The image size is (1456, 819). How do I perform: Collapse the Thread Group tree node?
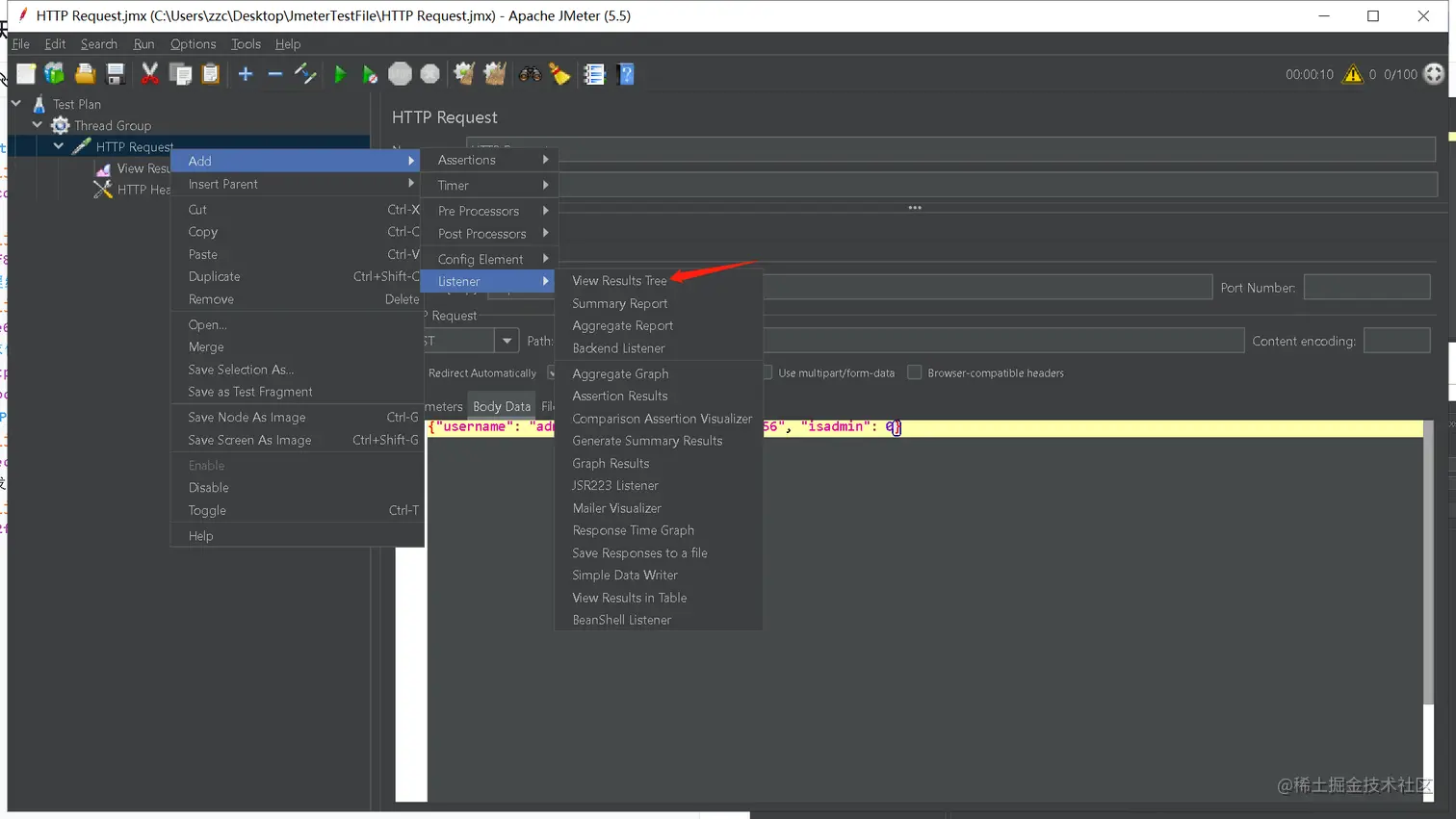(38, 124)
